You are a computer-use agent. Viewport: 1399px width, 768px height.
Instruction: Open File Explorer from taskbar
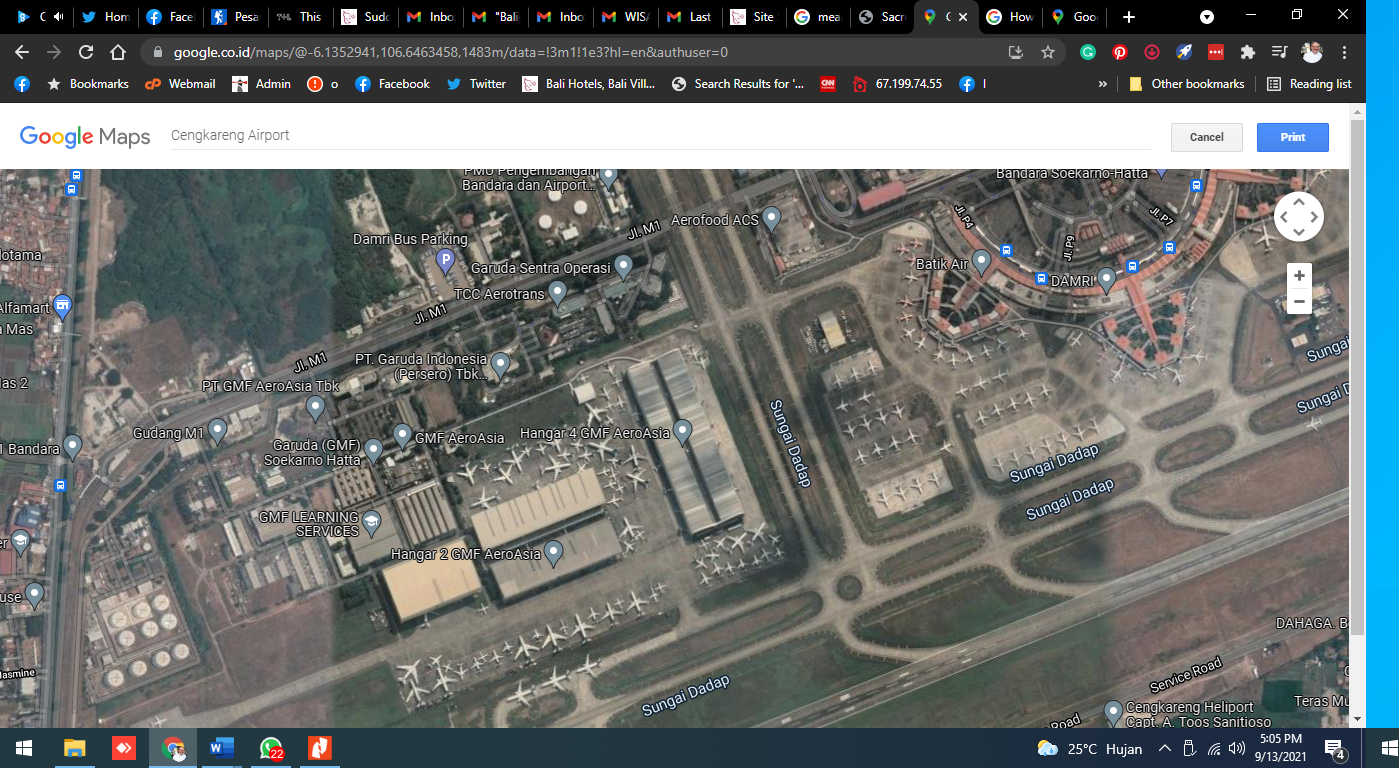pyautogui.click(x=75, y=748)
